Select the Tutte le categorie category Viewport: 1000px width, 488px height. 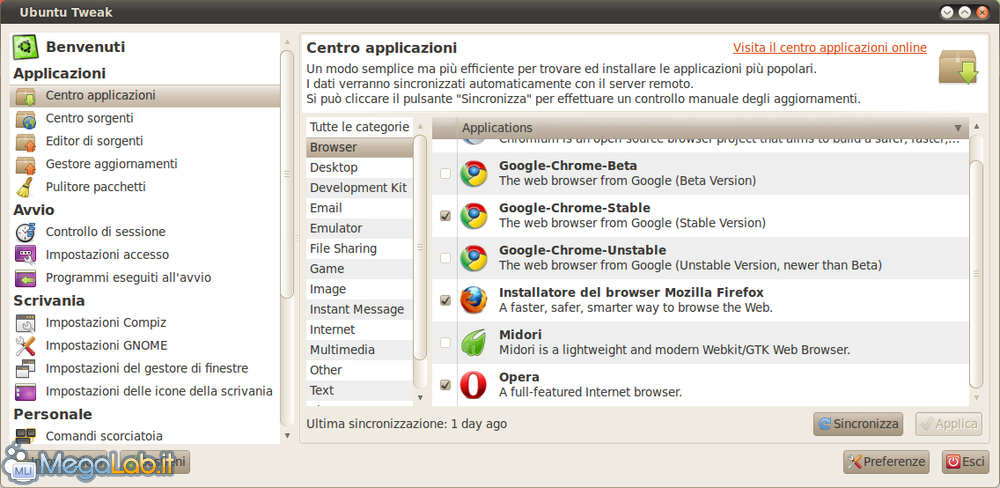(359, 127)
